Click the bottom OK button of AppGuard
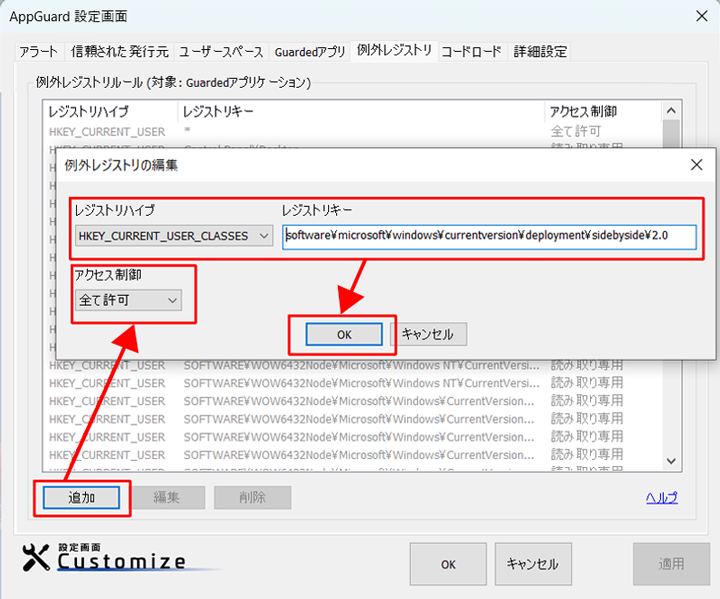The width and height of the screenshot is (720, 599). click(x=449, y=564)
